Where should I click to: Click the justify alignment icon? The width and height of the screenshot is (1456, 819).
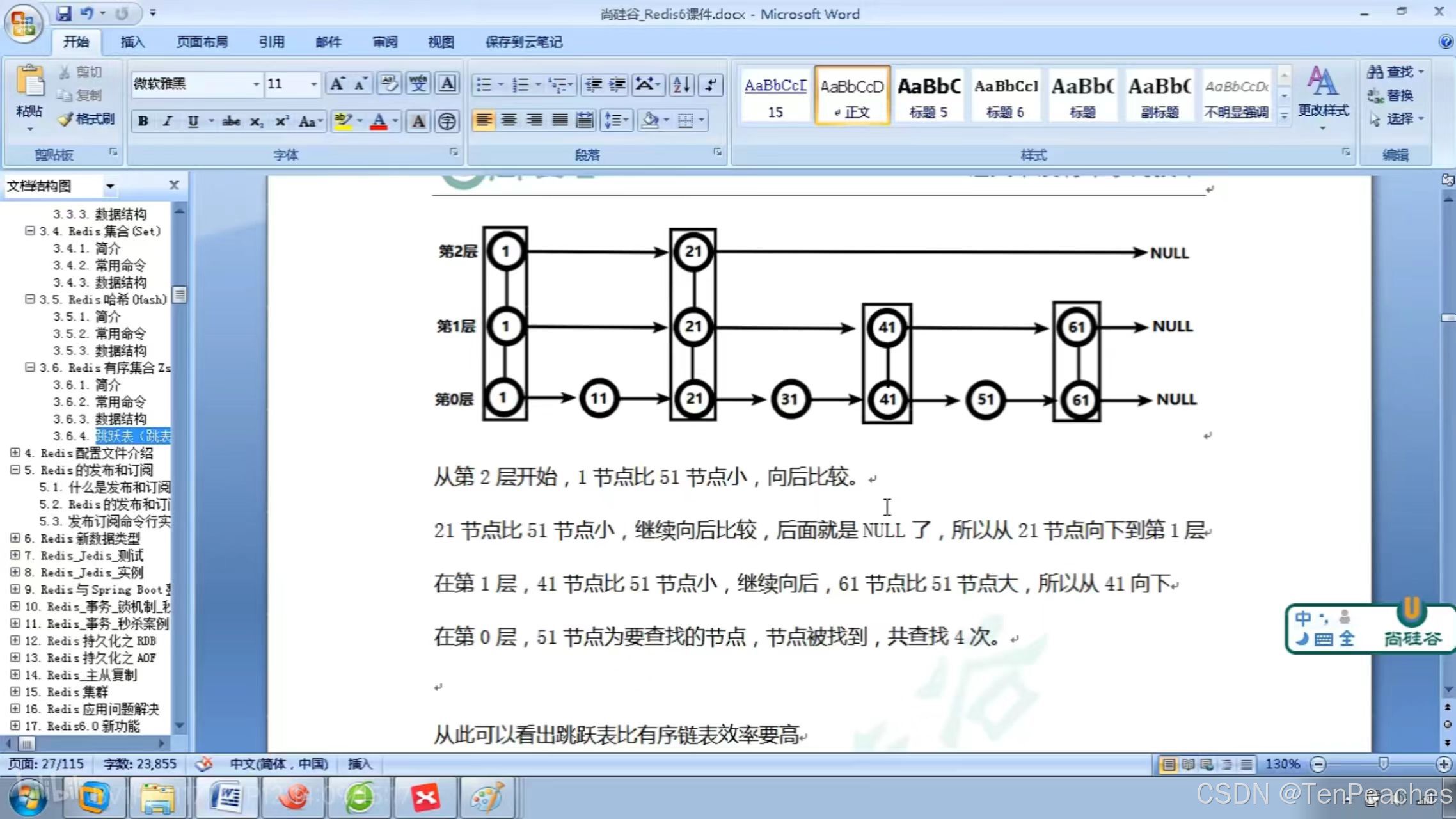[x=560, y=120]
